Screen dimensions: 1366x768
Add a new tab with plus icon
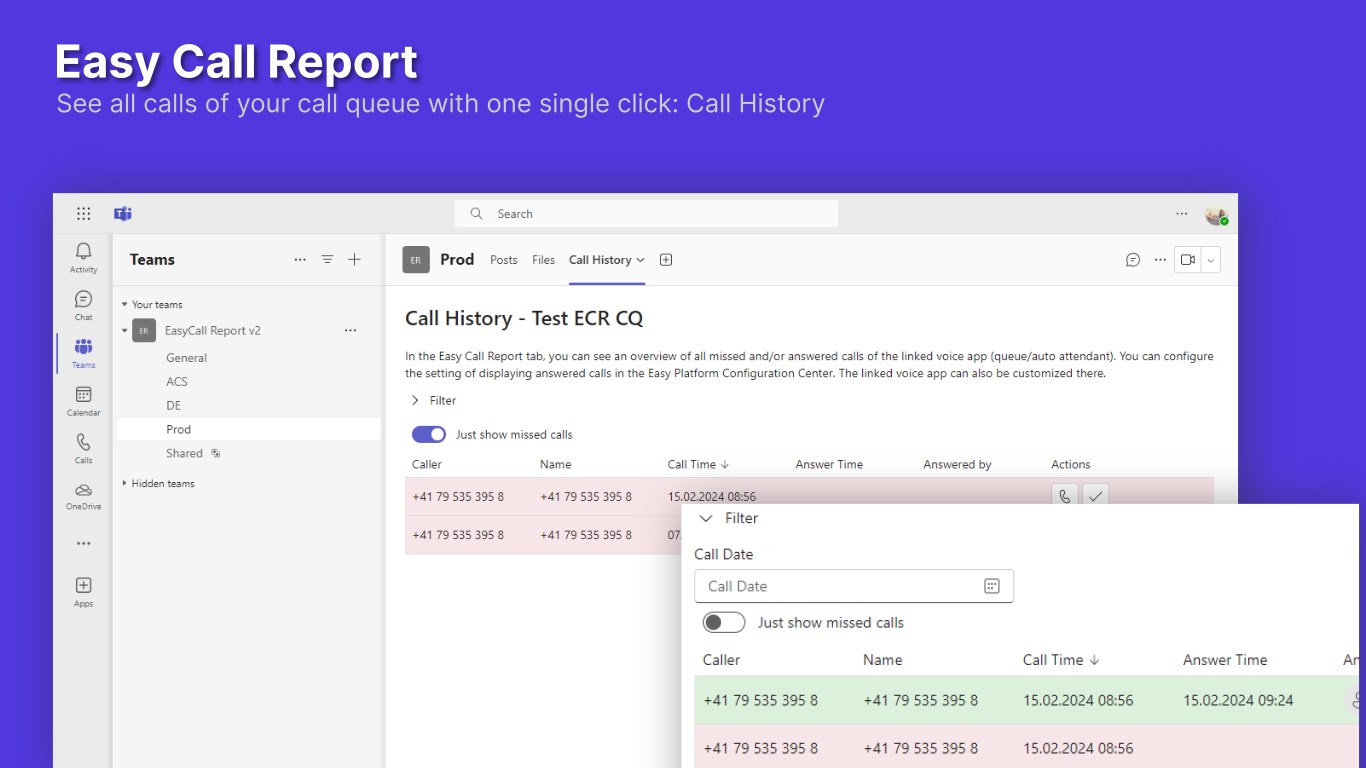(666, 260)
